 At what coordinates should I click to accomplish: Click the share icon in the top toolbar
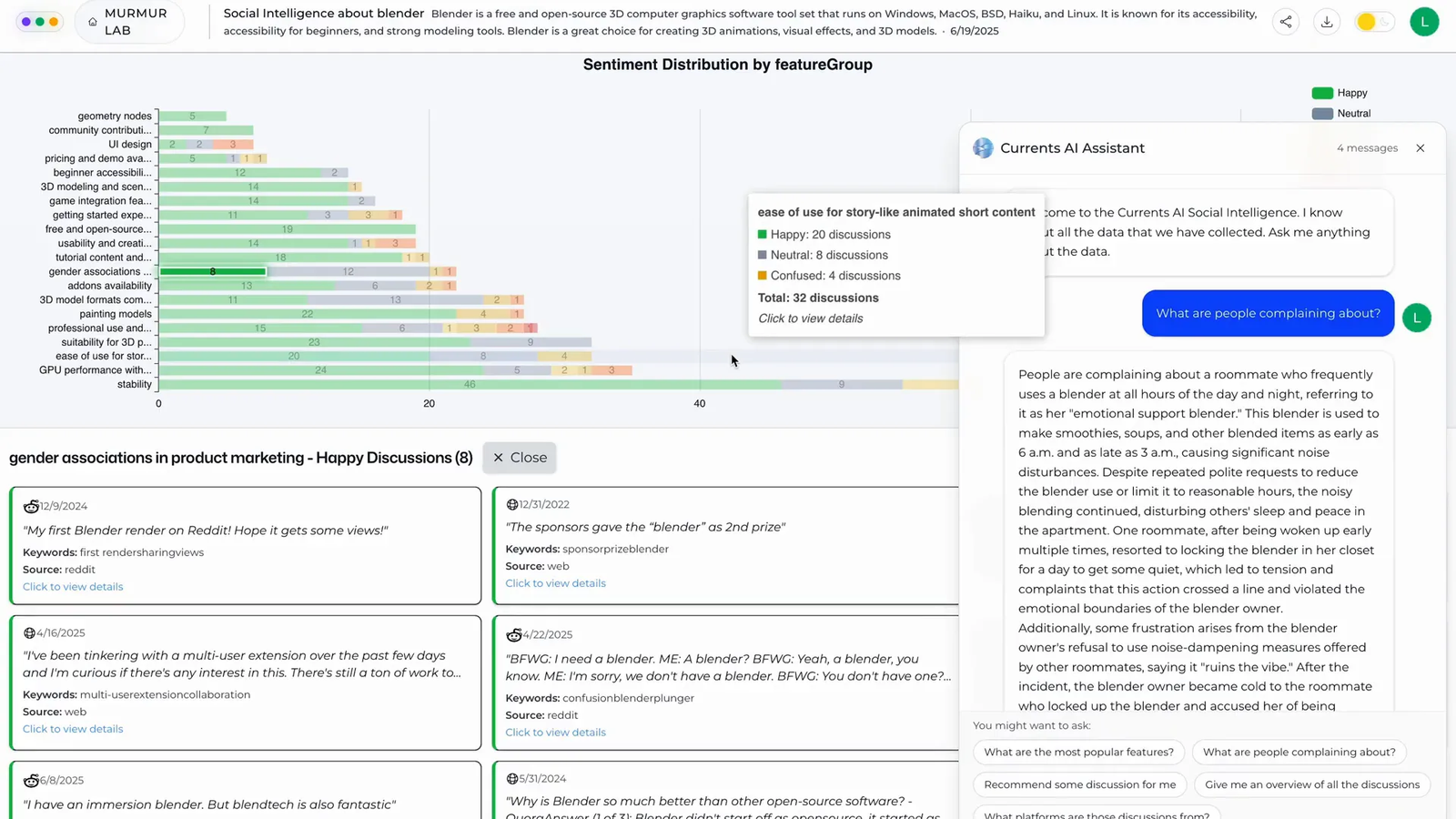tap(1286, 21)
